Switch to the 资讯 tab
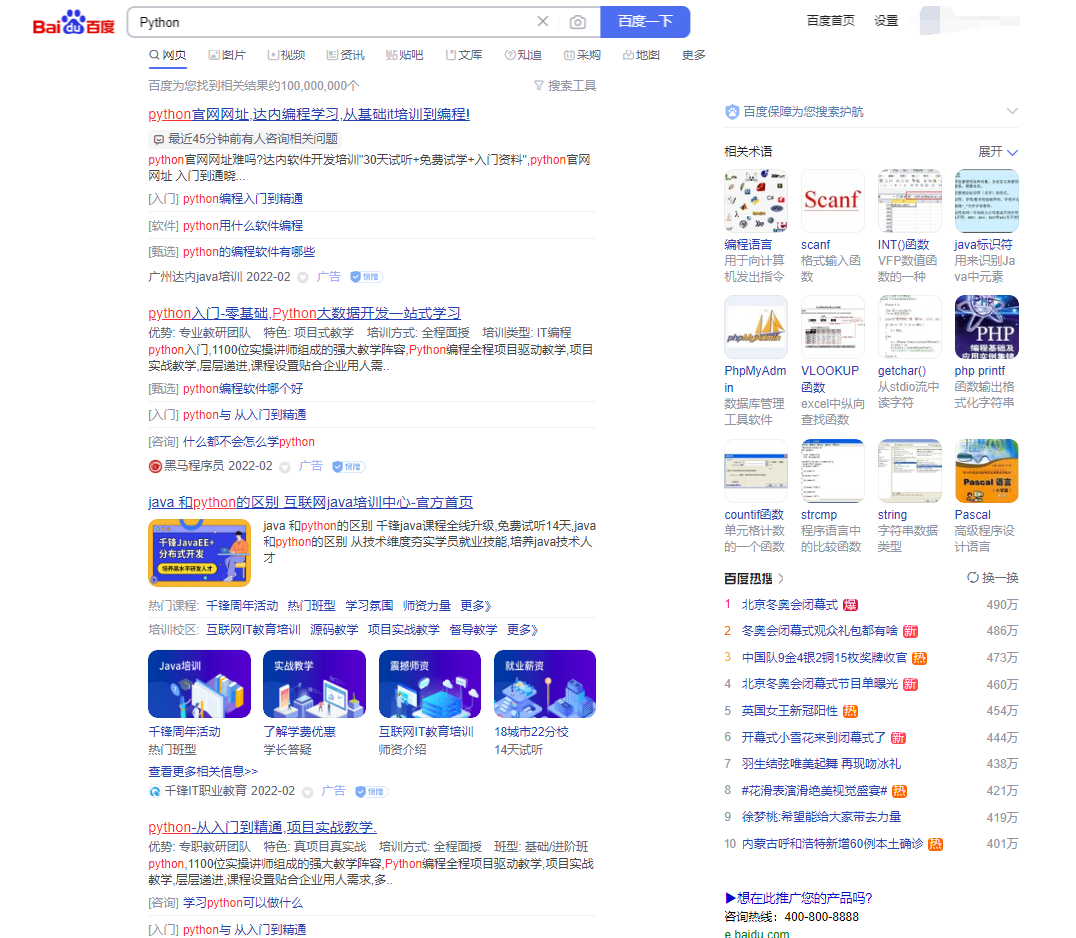 click(345, 55)
